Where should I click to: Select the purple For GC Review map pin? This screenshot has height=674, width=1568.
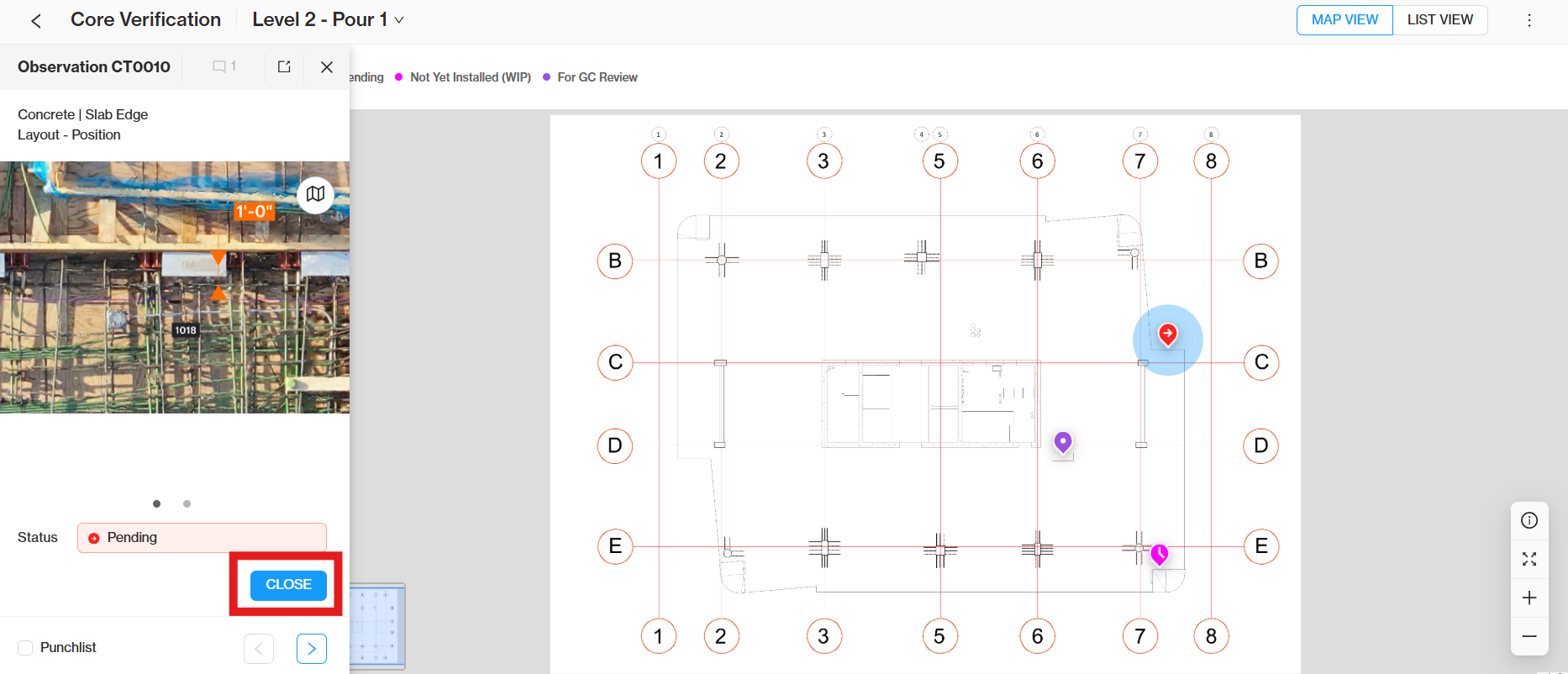coord(1063,442)
